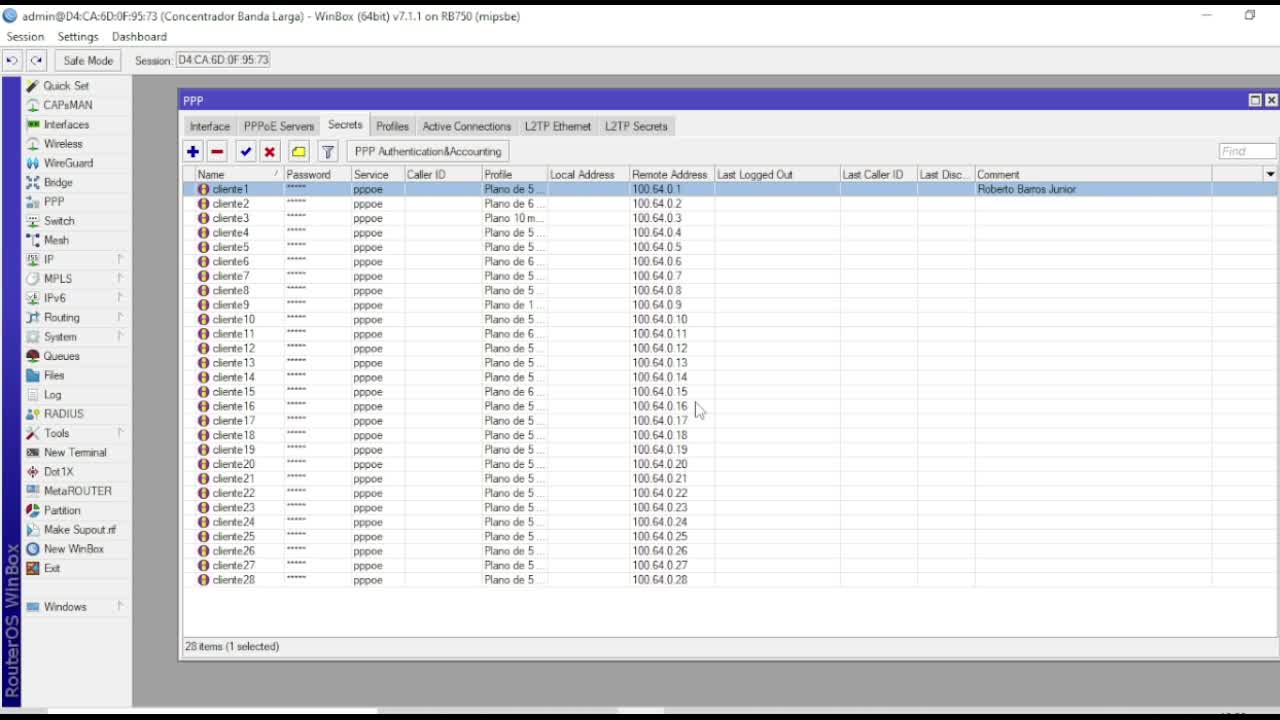Open the Dashboard menu
Screen dimensions: 1280x720
[139, 37]
